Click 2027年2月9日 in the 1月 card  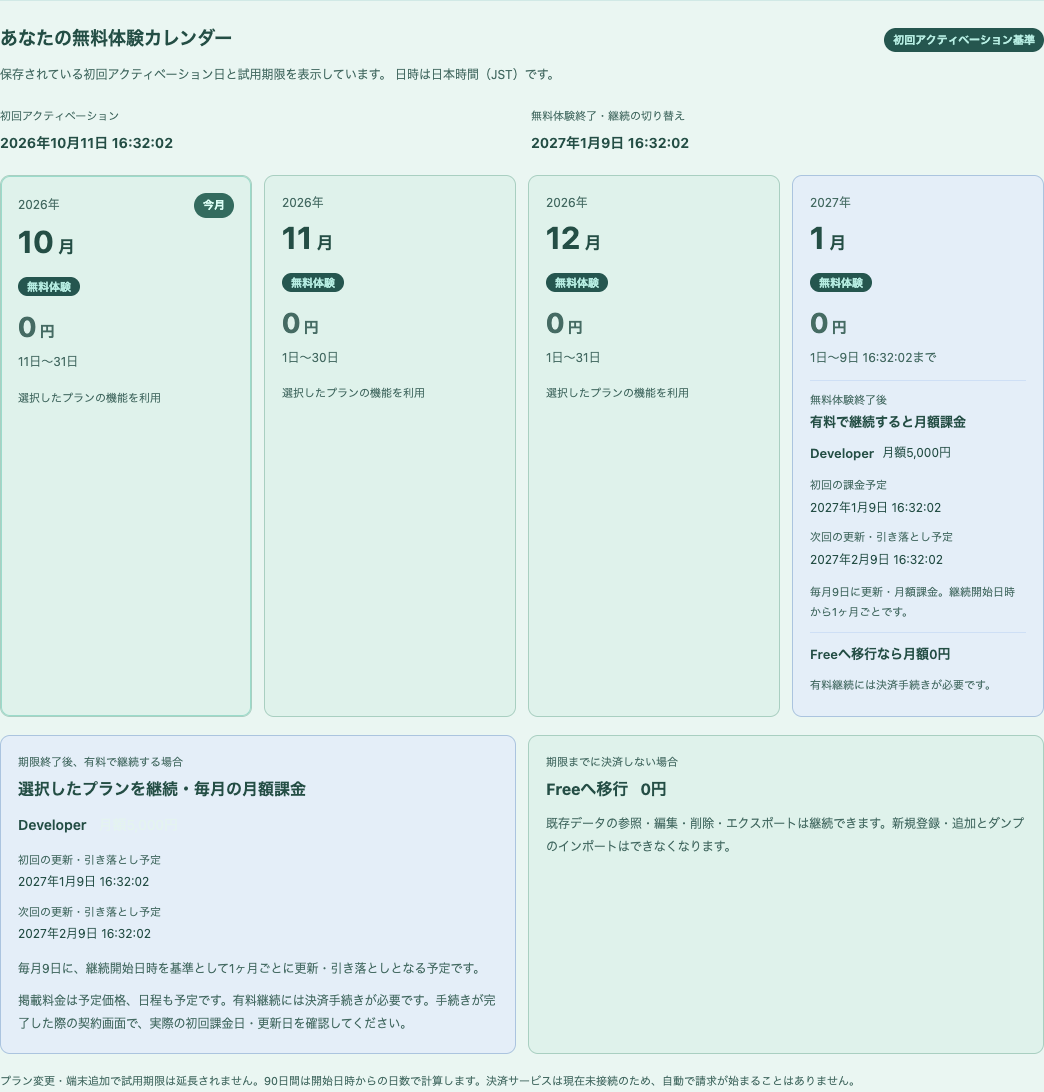[x=876, y=560]
